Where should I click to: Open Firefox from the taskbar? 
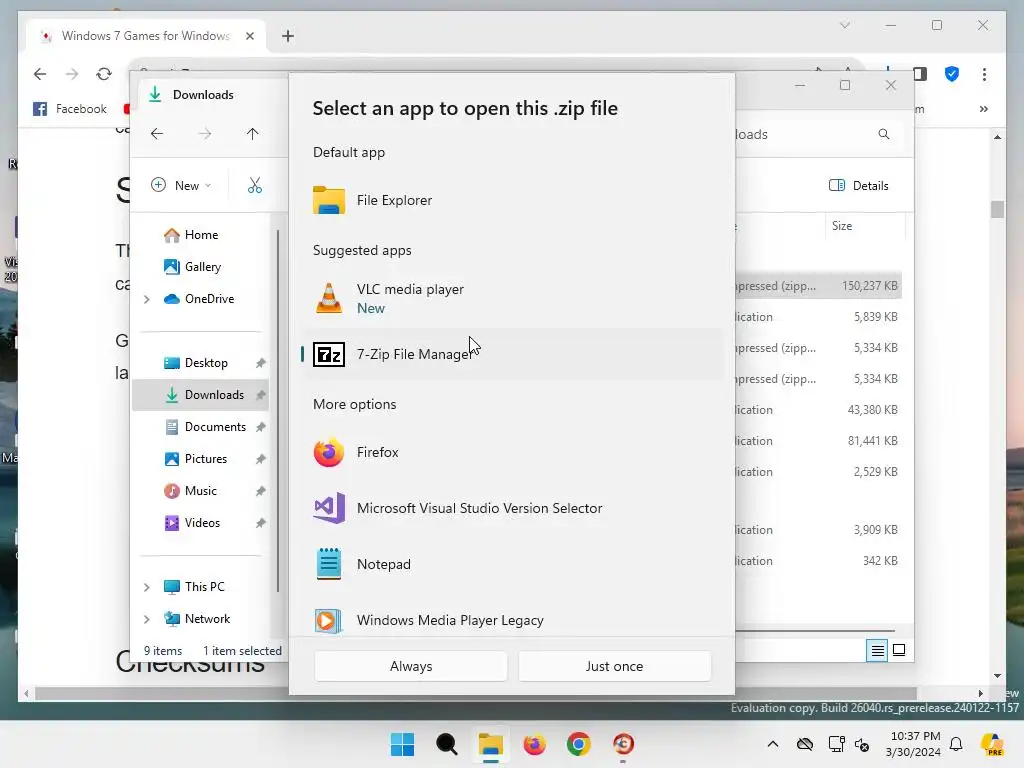coord(535,744)
